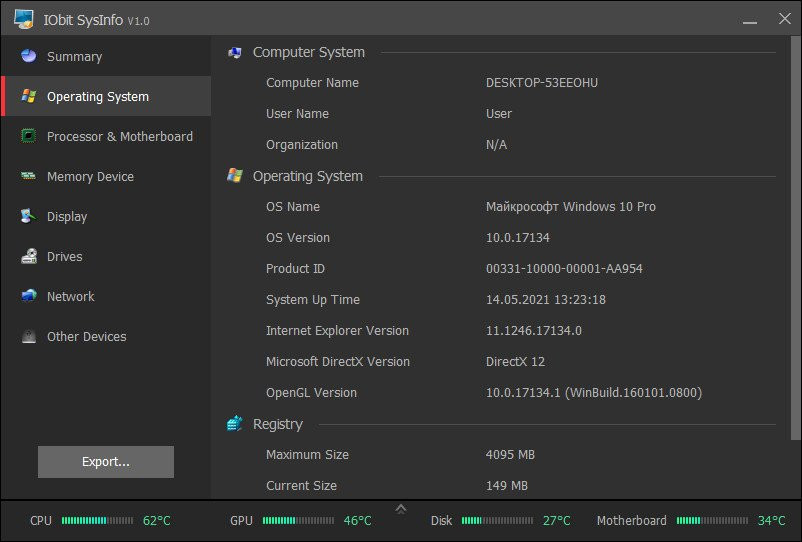Viewport: 802px width, 542px height.
Task: Click the Organization value N/A
Action: click(496, 145)
